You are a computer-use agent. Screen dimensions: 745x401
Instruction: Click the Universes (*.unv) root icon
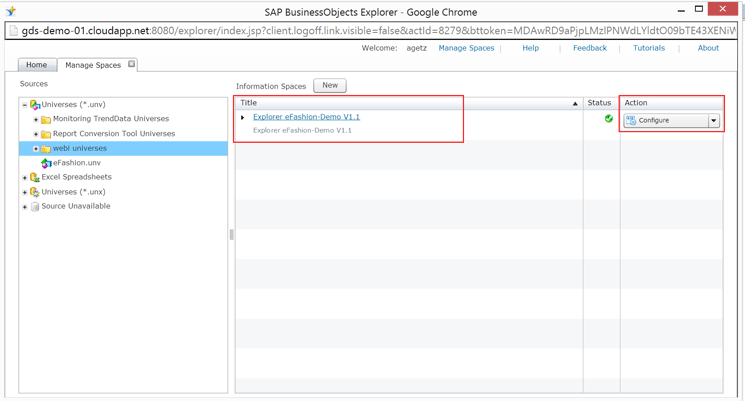[x=35, y=105]
